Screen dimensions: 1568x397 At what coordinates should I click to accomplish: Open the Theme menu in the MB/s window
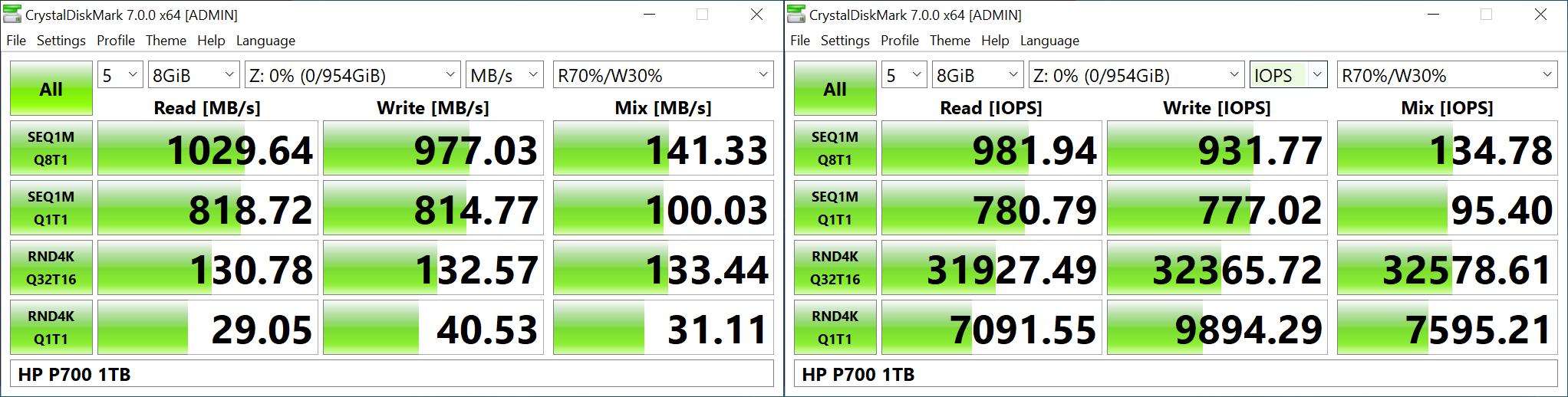166,41
